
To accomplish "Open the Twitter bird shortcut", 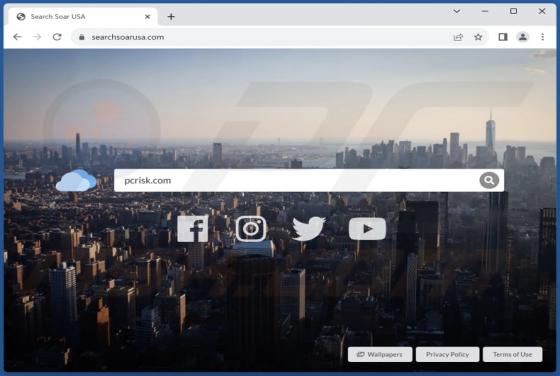I will (309, 228).
